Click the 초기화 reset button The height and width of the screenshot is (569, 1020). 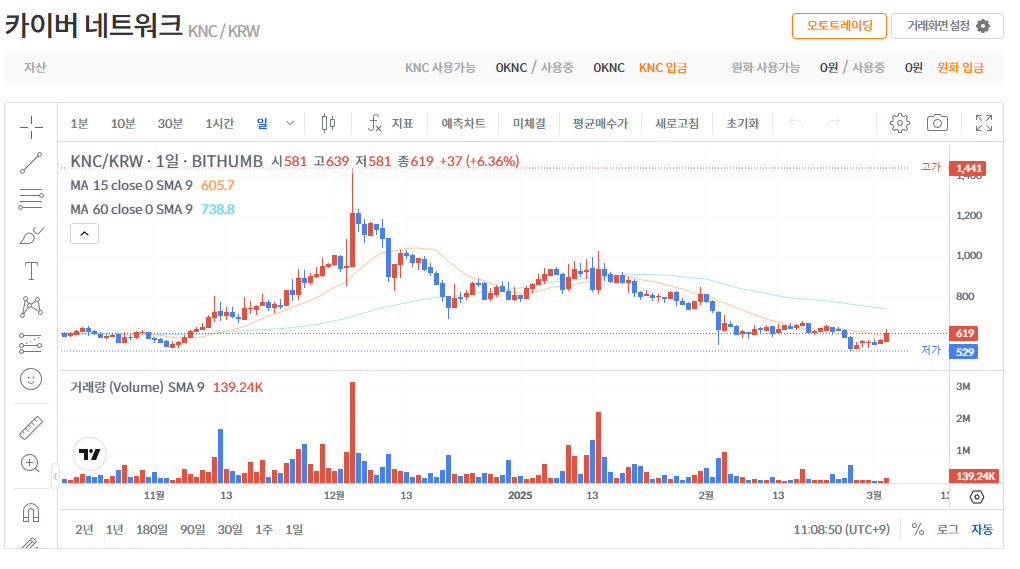pyautogui.click(x=743, y=123)
